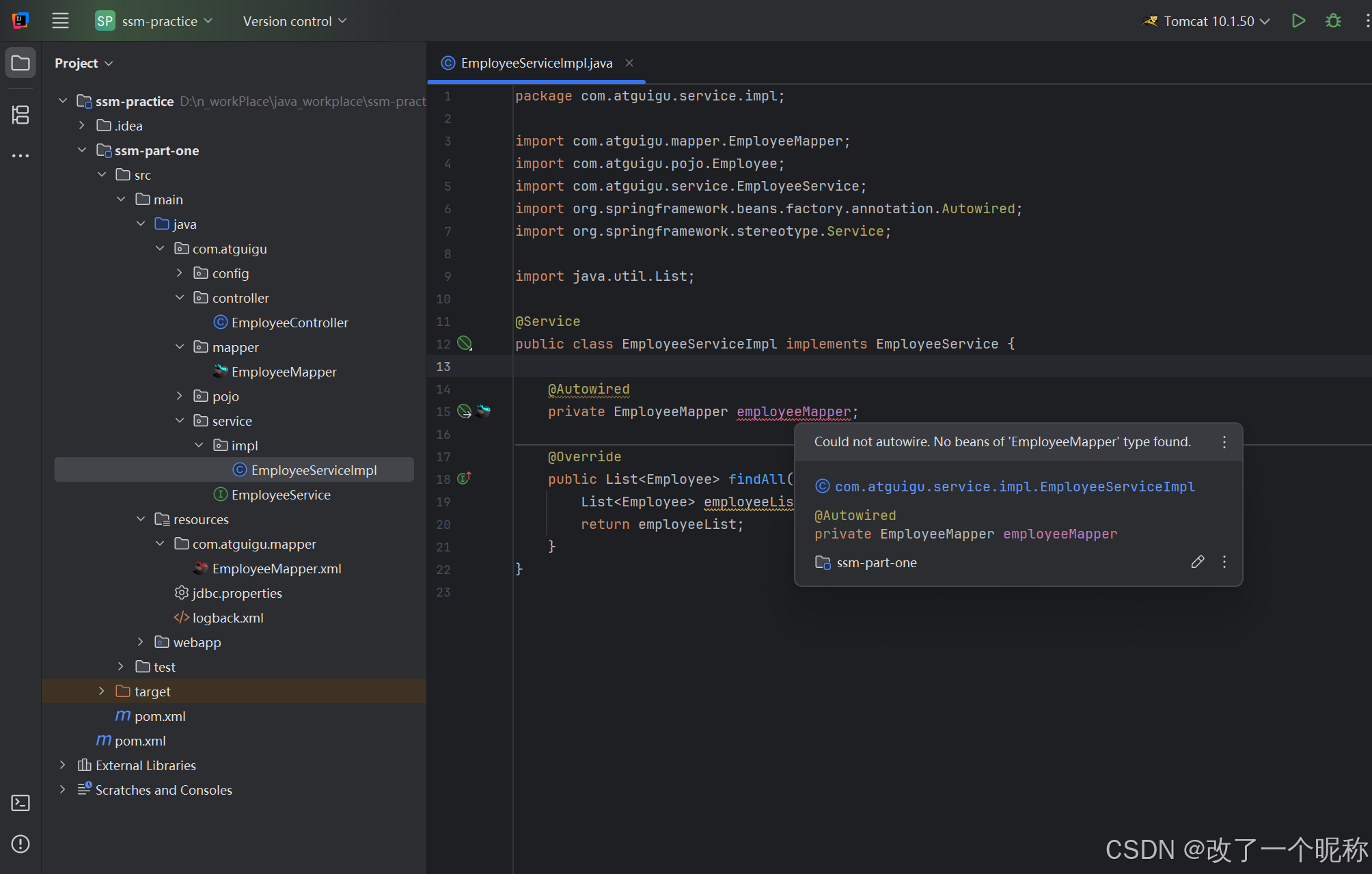Open the Problems tool window
Image resolution: width=1372 pixels, height=874 pixels.
click(20, 844)
